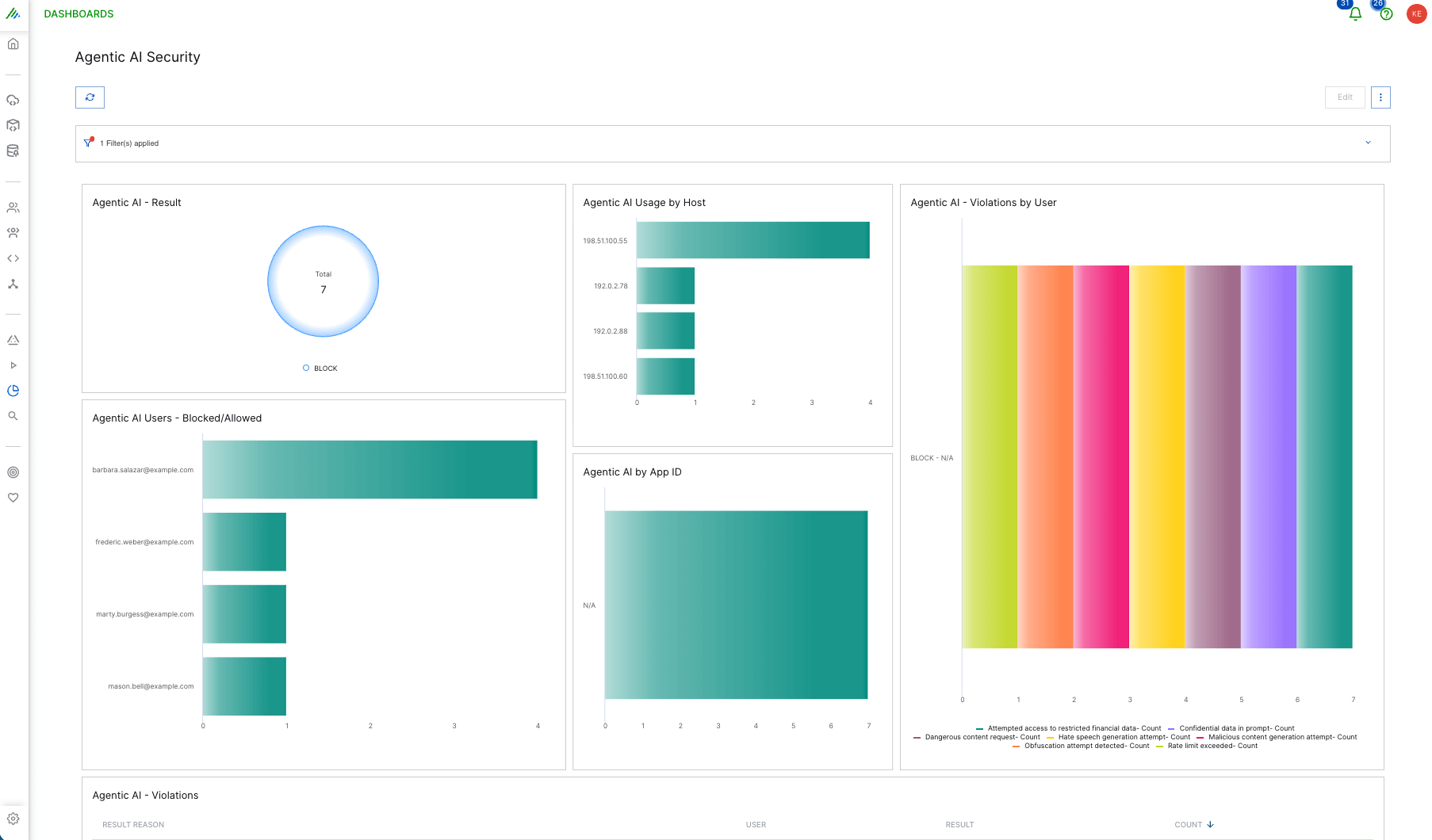Open the help question mark icon
The height and width of the screenshot is (840, 1432).
(1384, 13)
